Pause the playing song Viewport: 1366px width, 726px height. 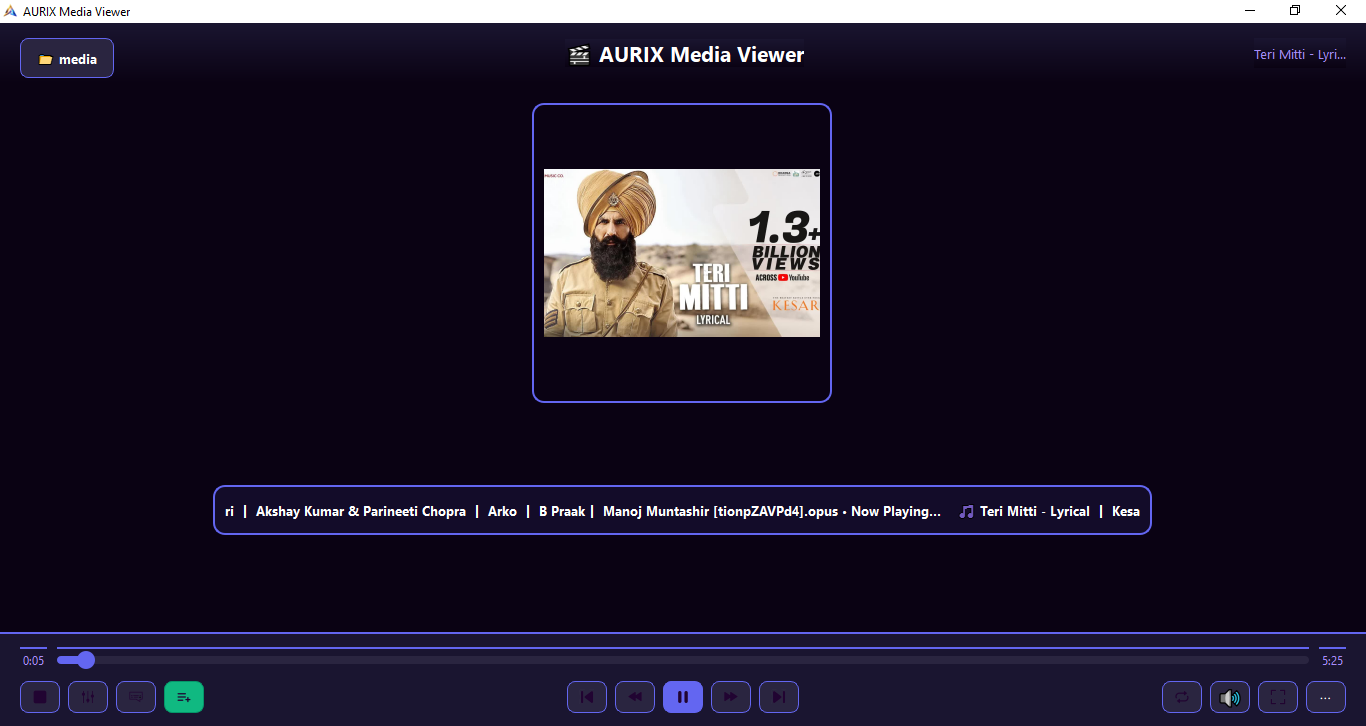click(683, 697)
